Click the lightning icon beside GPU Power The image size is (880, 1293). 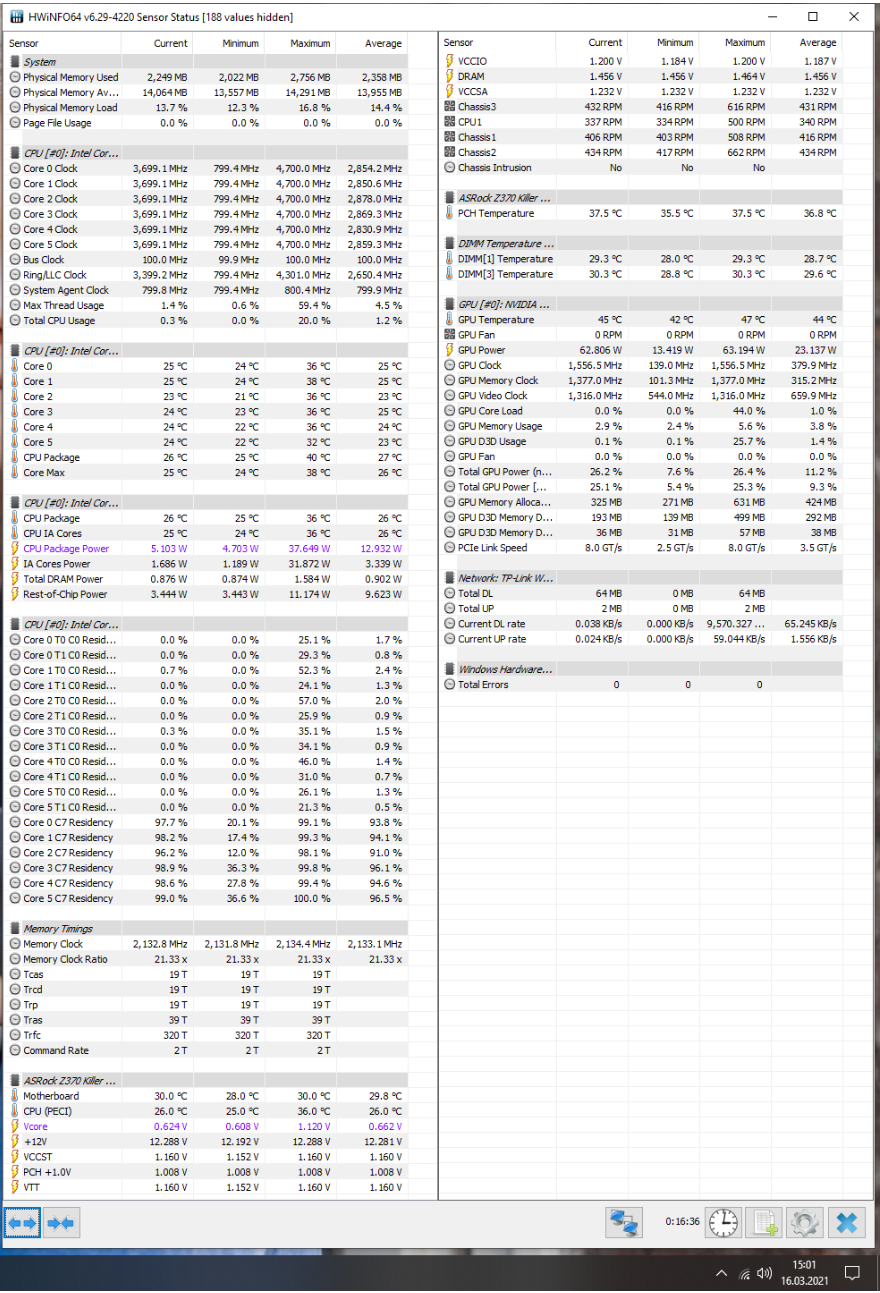(449, 350)
